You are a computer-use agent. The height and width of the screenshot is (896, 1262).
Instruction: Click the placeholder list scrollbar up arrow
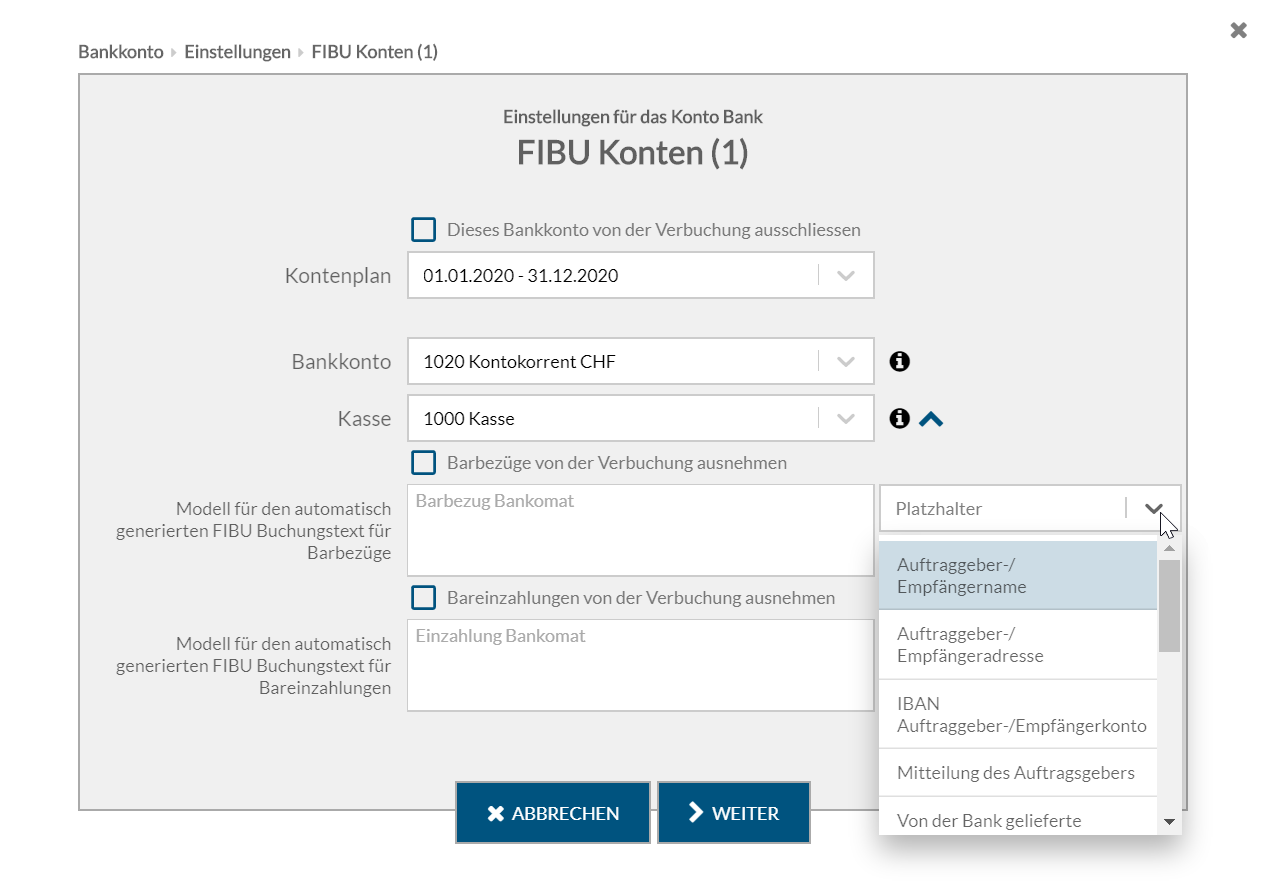pyautogui.click(x=1169, y=549)
